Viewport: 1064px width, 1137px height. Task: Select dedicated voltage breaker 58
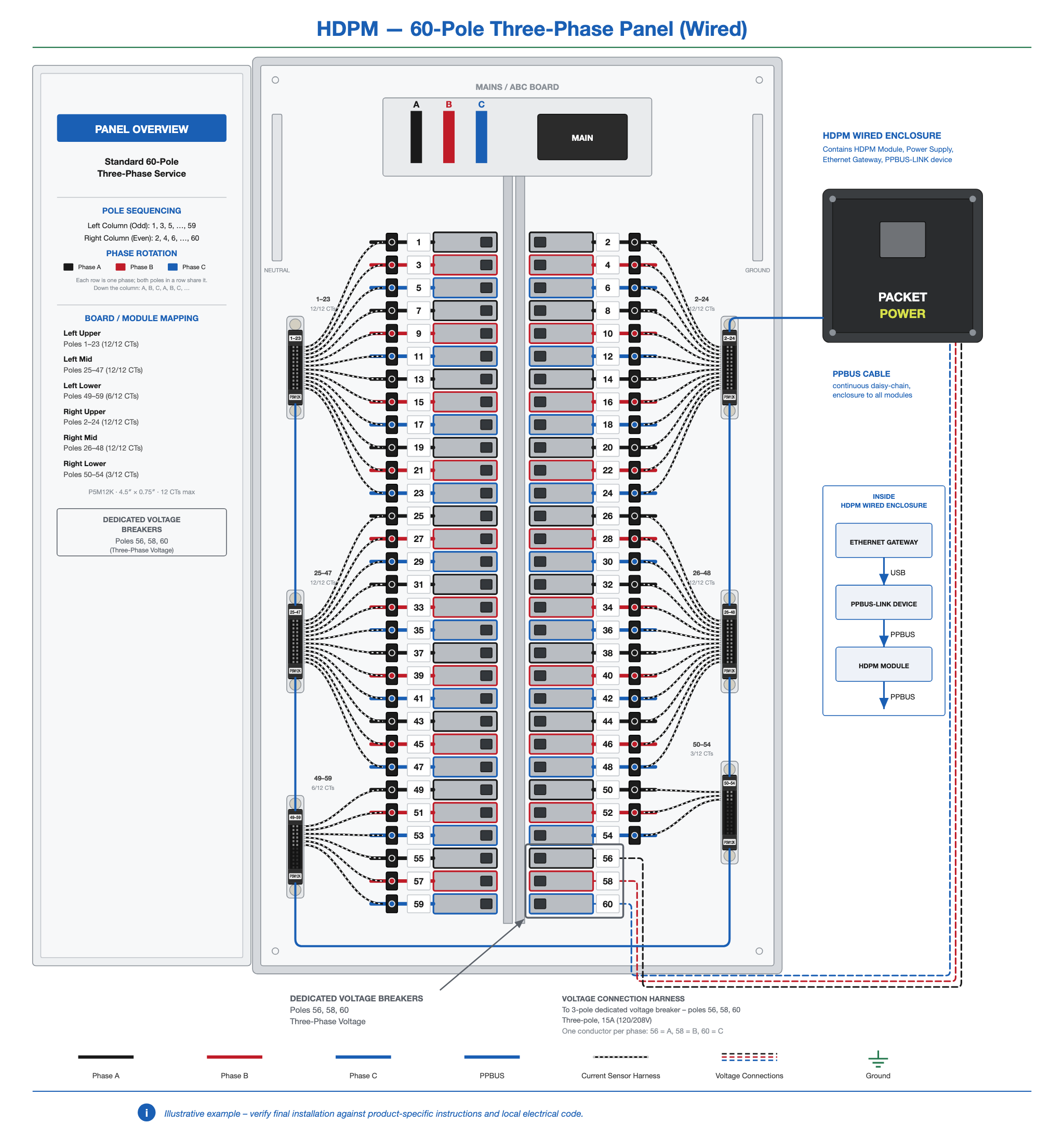[x=561, y=881]
